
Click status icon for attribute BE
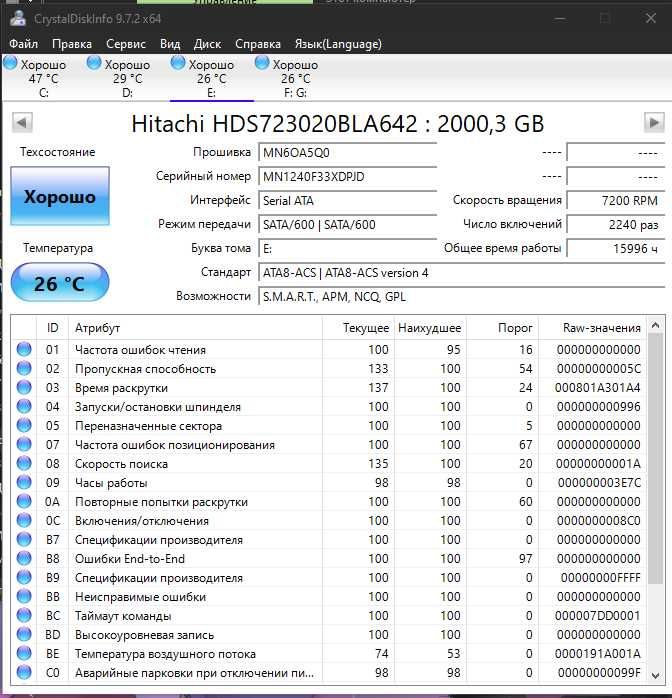(24, 653)
